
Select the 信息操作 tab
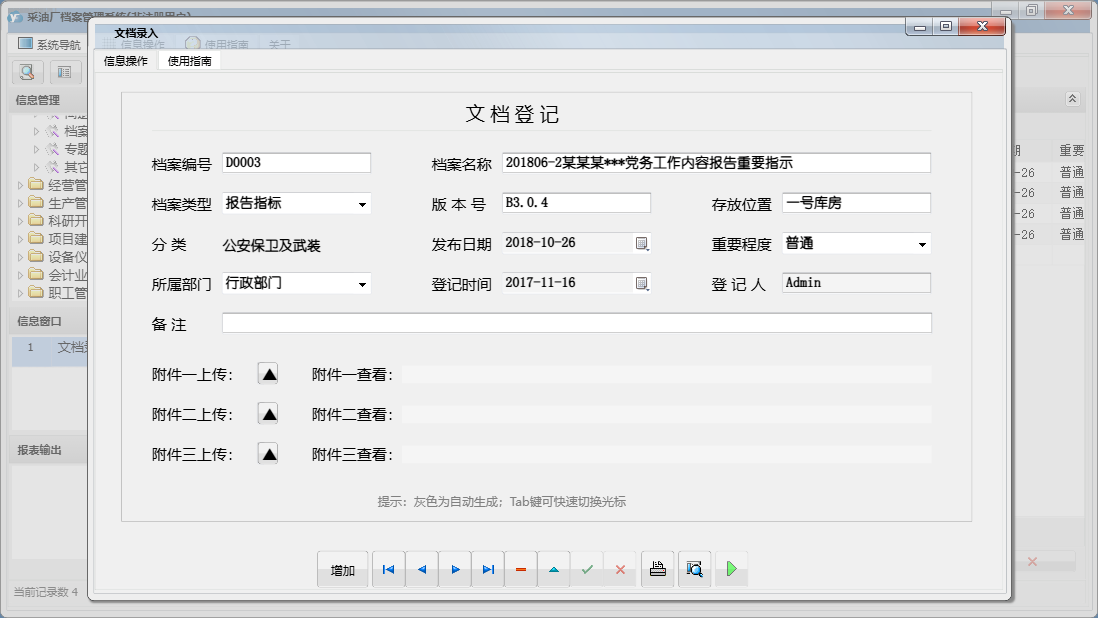pyautogui.click(x=124, y=59)
